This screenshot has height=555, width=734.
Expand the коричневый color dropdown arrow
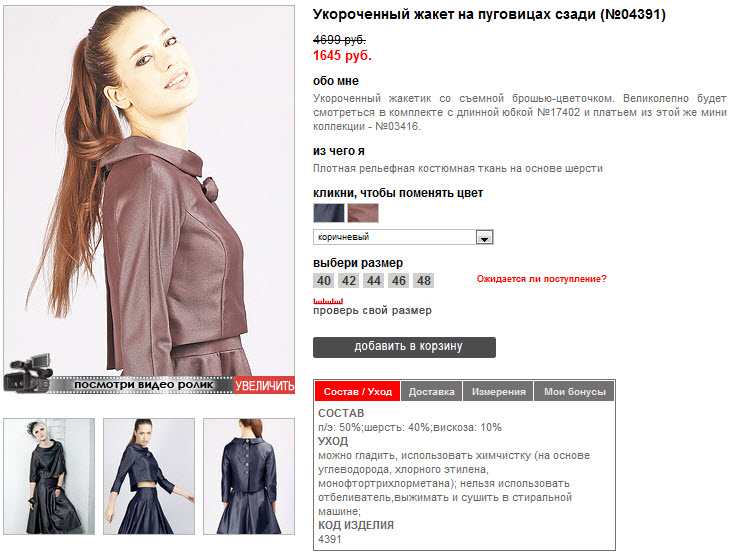coord(484,237)
